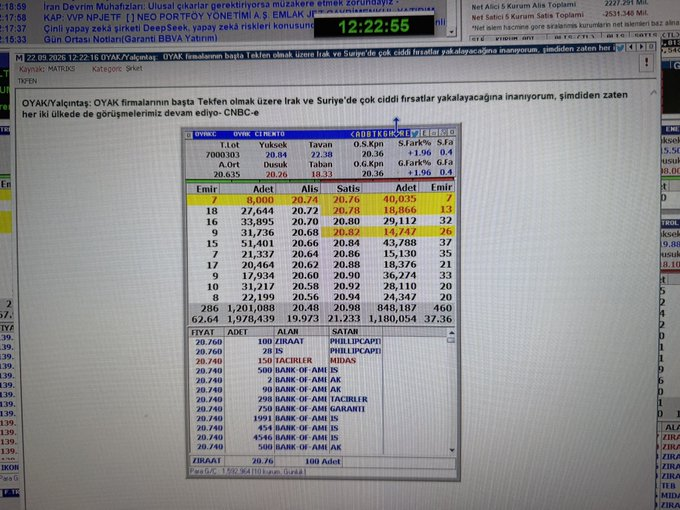Go to previous news item arrow
The image size is (680, 510).
pos(631,47)
